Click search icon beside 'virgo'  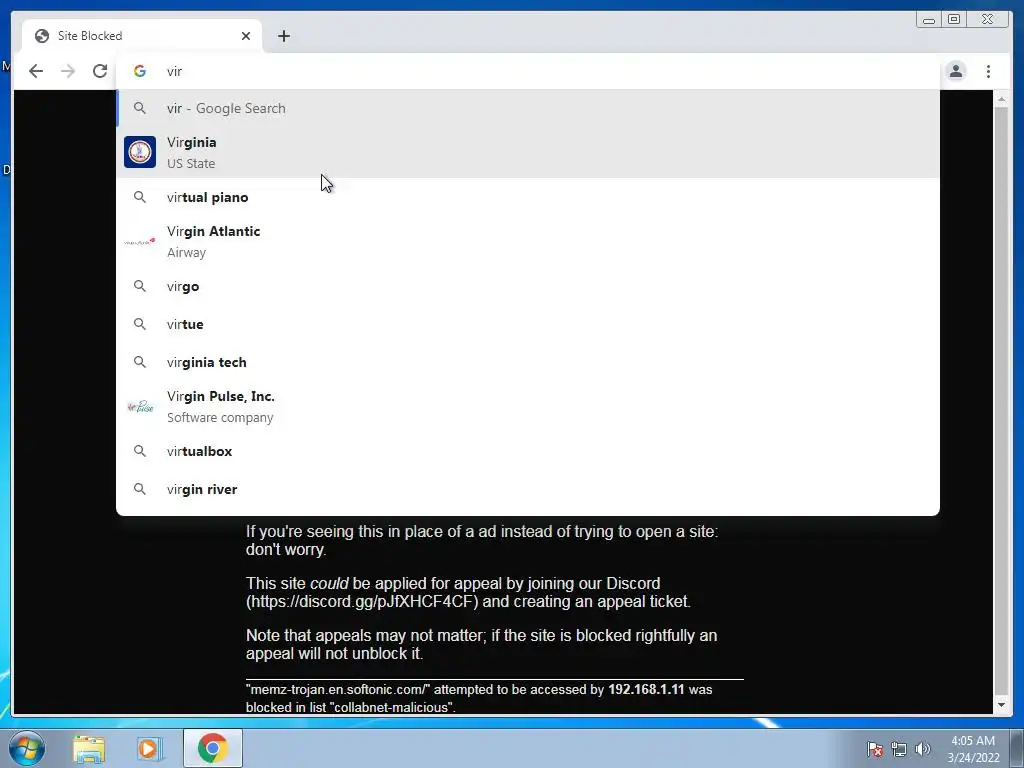140,285
